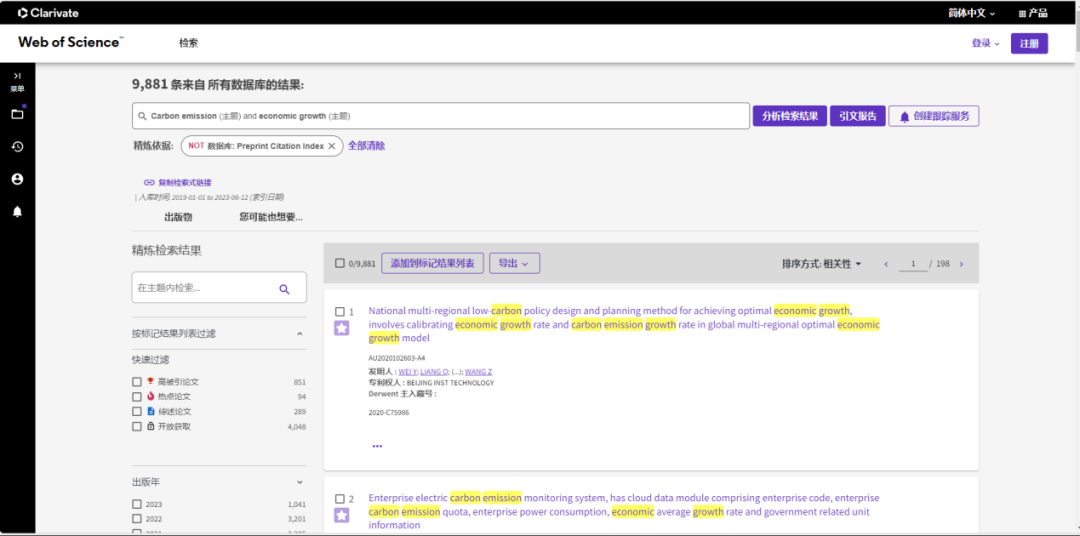Viewport: 1080px width, 536px height.
Task: Select the all-results checkbox 0/9,881
Action: 340,263
